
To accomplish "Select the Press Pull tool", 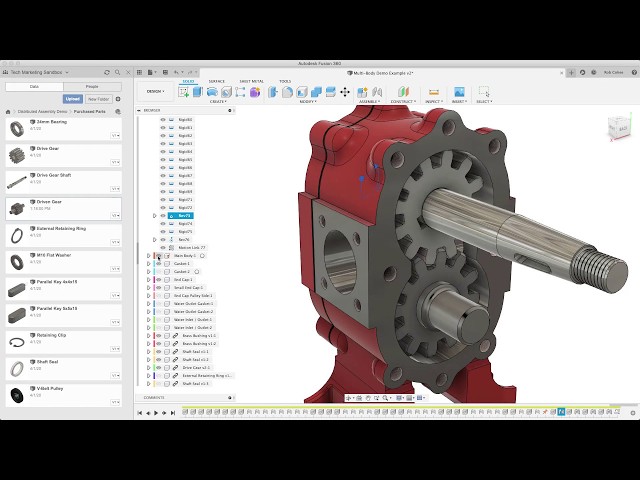I will click(x=273, y=92).
